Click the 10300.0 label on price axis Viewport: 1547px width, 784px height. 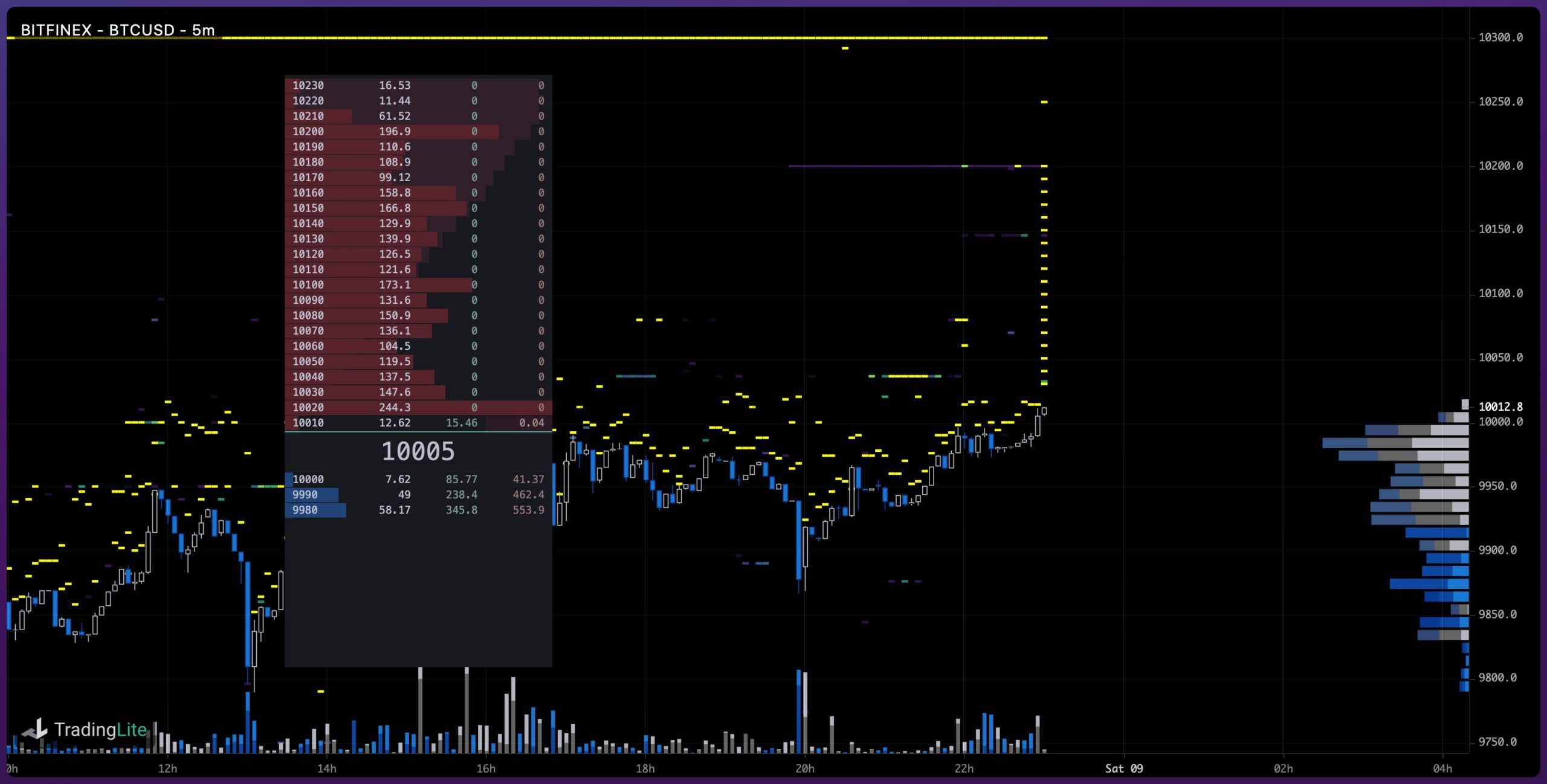click(1500, 37)
